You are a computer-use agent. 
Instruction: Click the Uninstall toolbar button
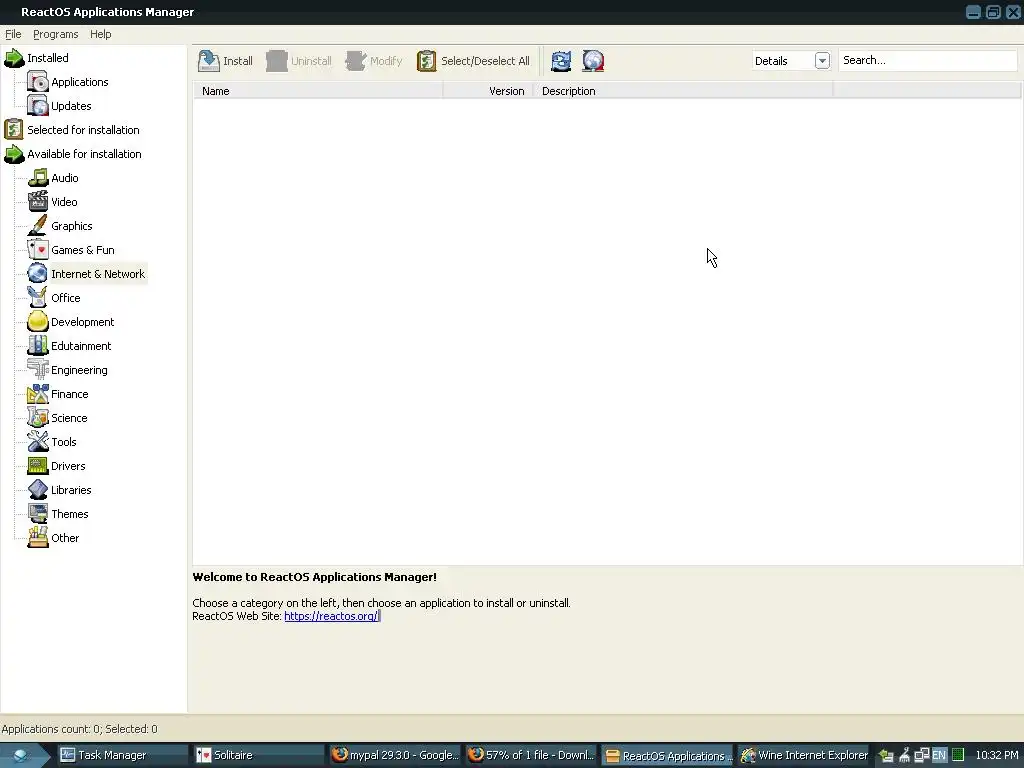click(298, 61)
